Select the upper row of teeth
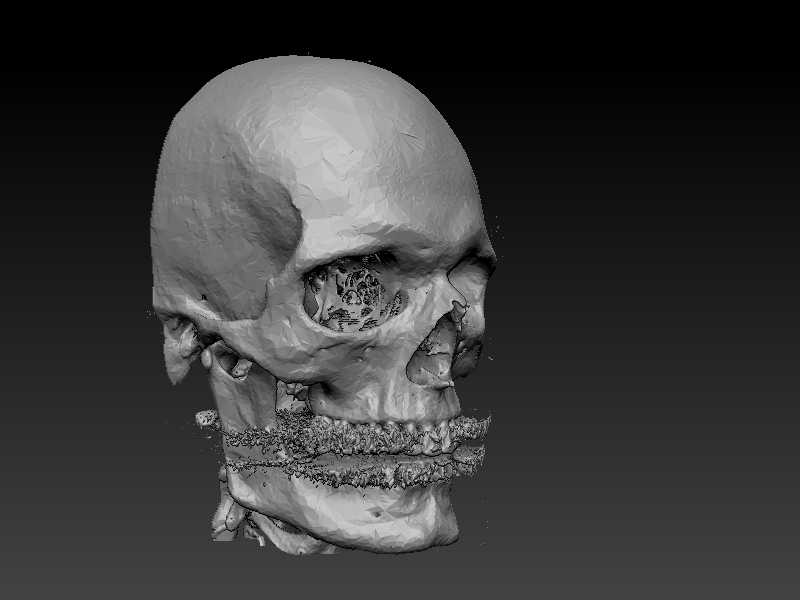Image resolution: width=800 pixels, height=600 pixels. pos(380,435)
